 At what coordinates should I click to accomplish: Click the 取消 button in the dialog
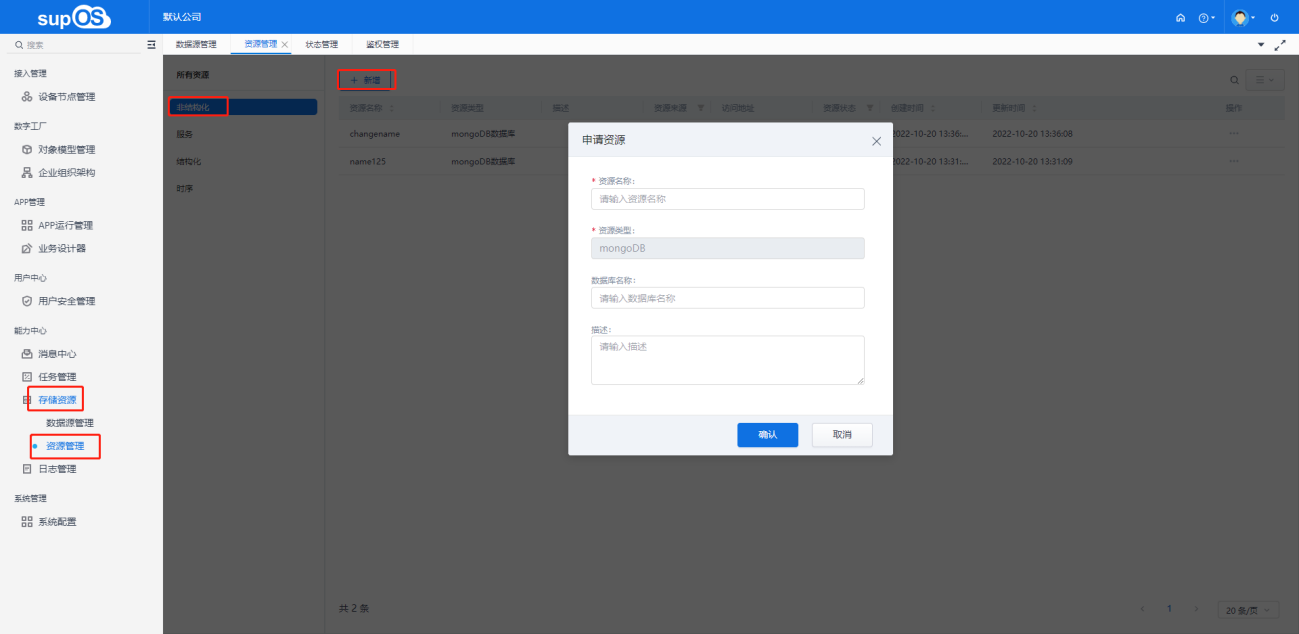(x=842, y=435)
